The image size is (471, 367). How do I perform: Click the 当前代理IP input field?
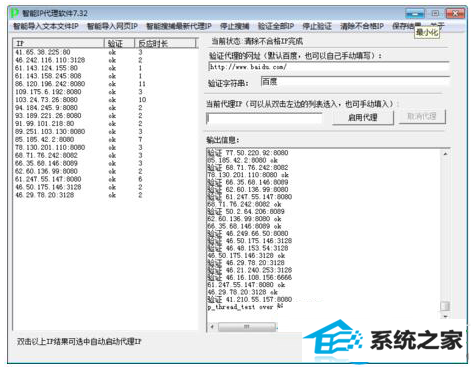(264, 118)
